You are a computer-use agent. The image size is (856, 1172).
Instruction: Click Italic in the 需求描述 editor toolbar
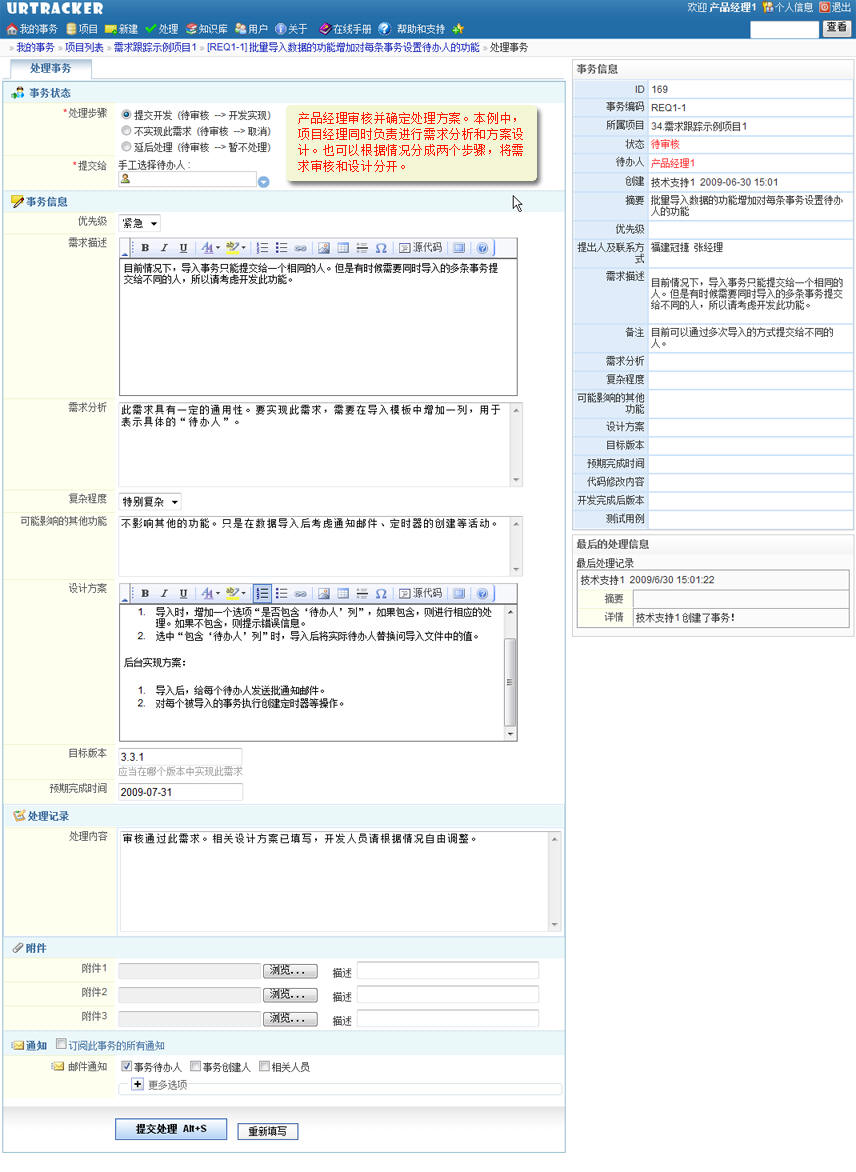[x=164, y=248]
